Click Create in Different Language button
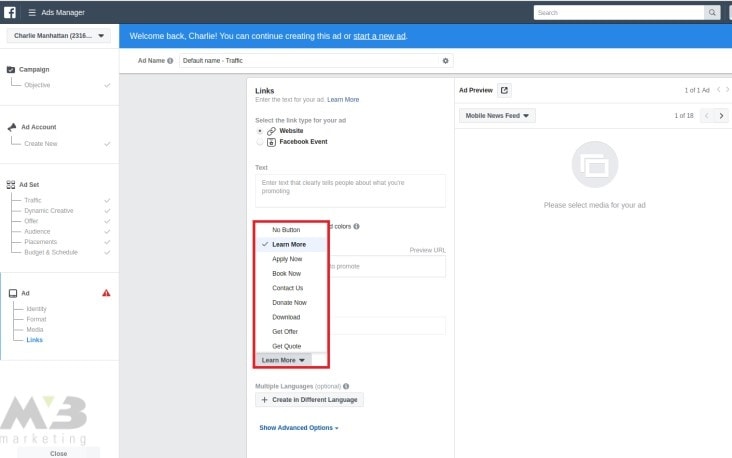The image size is (732, 458). pos(309,400)
